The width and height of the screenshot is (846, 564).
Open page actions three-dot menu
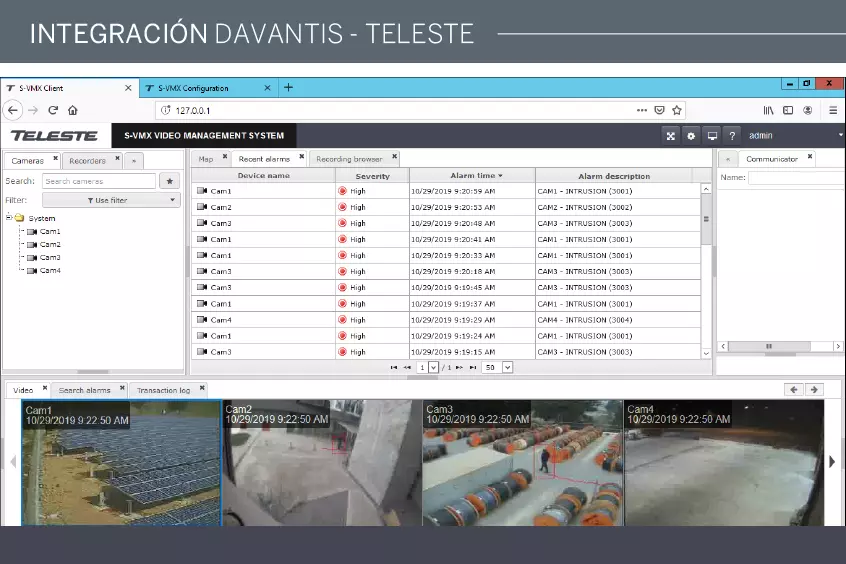click(x=642, y=110)
